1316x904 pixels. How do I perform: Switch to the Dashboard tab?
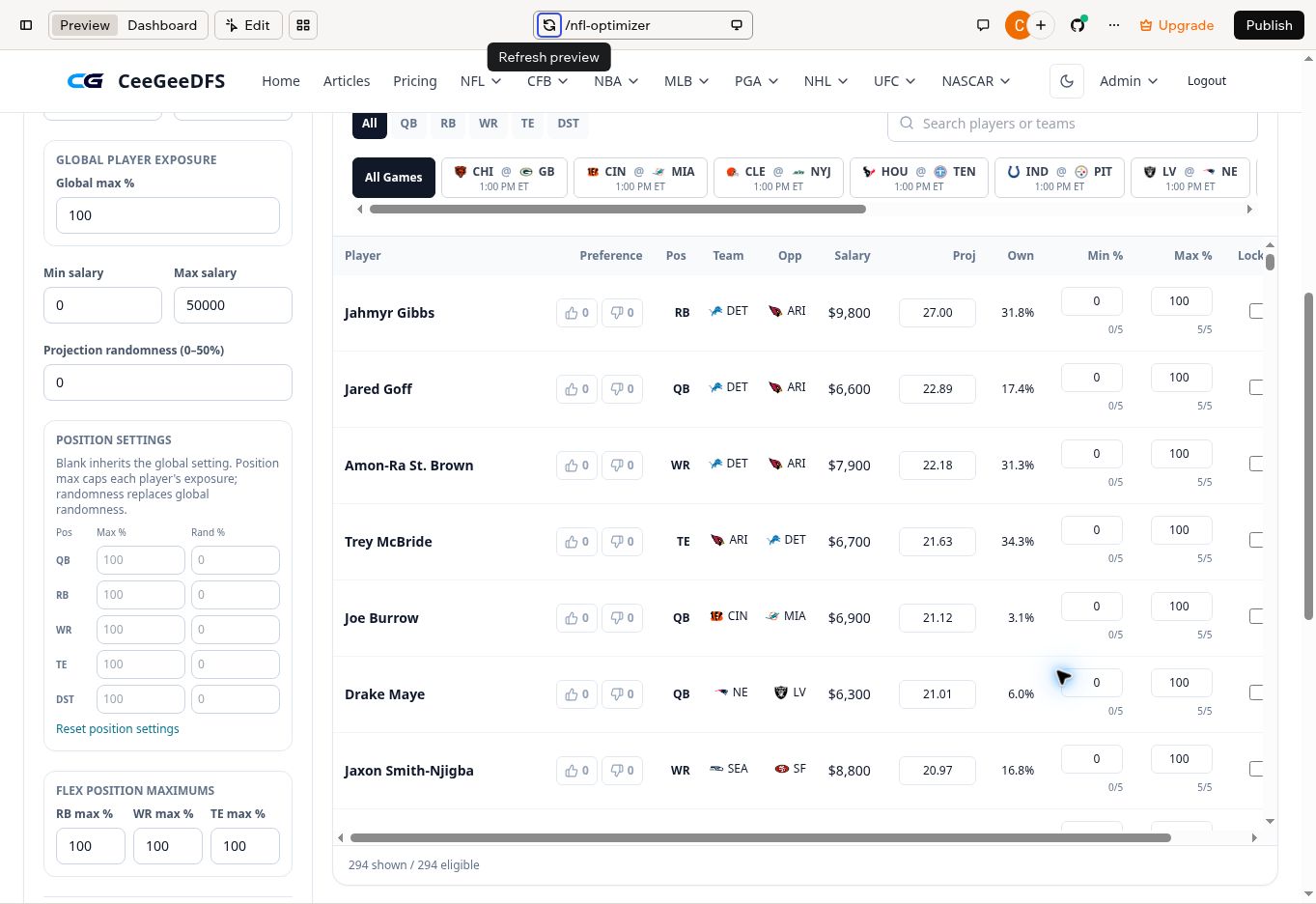(162, 25)
